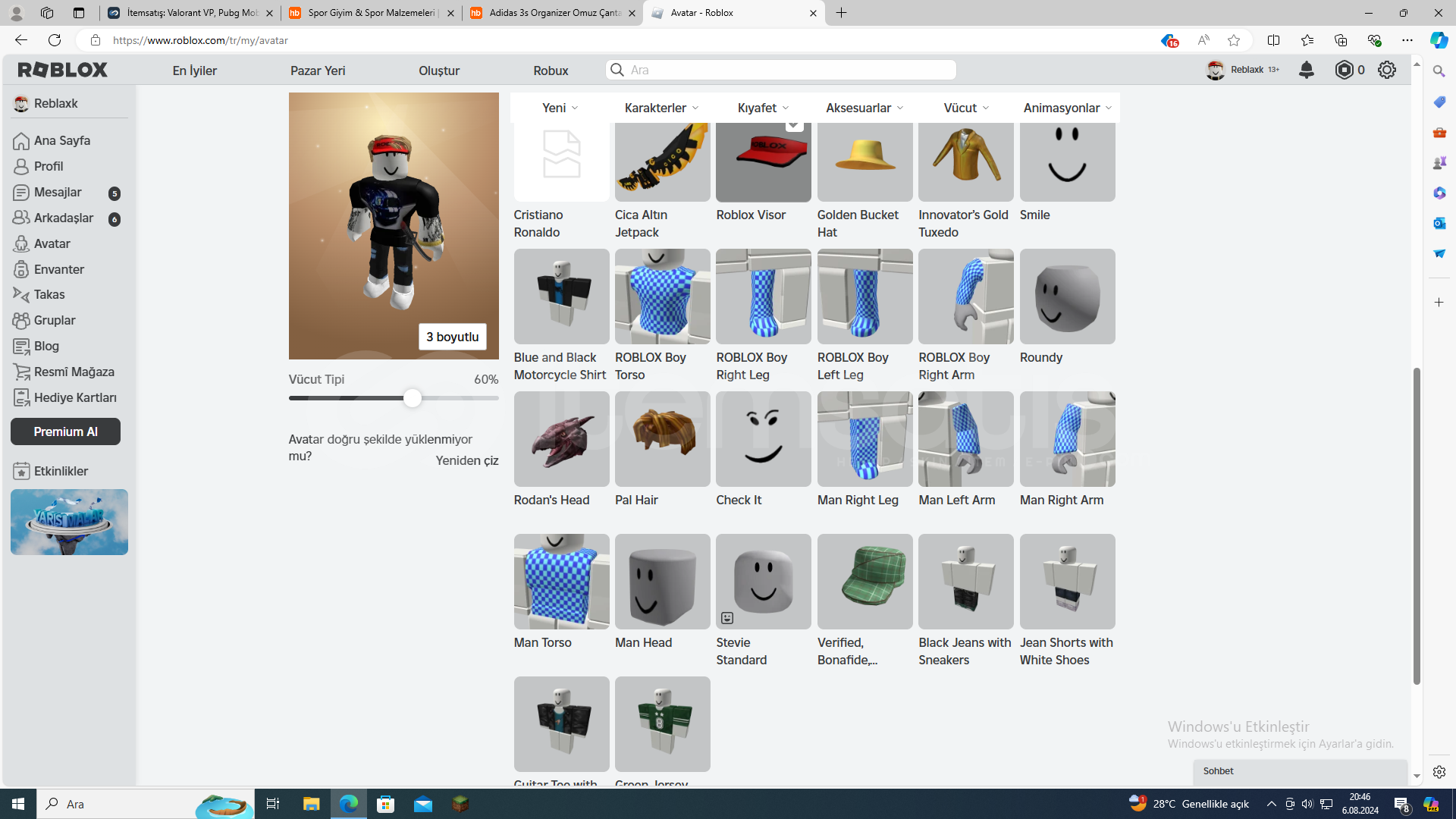Open notifications bell icon
1456x819 pixels.
1306,70
